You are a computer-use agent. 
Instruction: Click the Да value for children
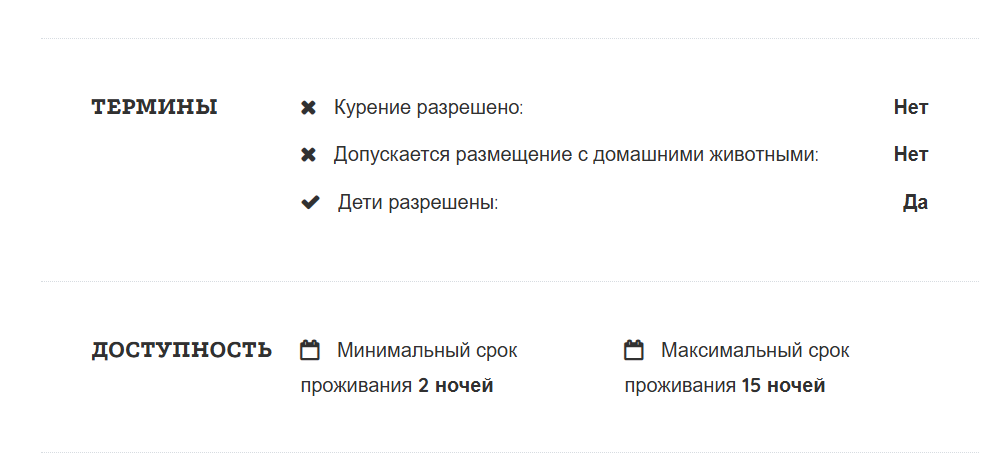pos(915,203)
